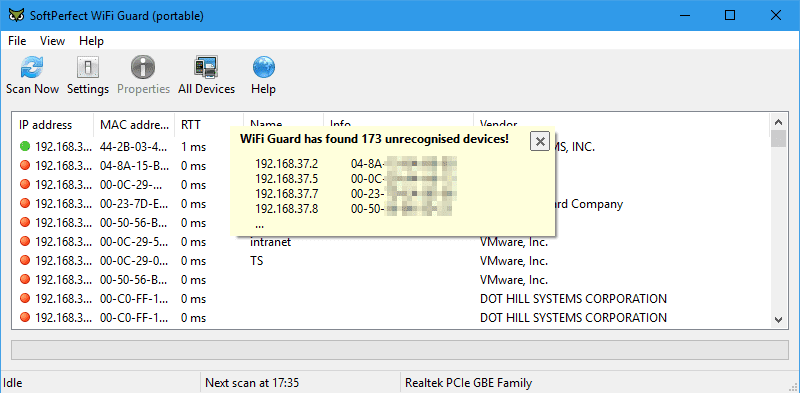Minimize the WiFi Guard window

click(684, 15)
